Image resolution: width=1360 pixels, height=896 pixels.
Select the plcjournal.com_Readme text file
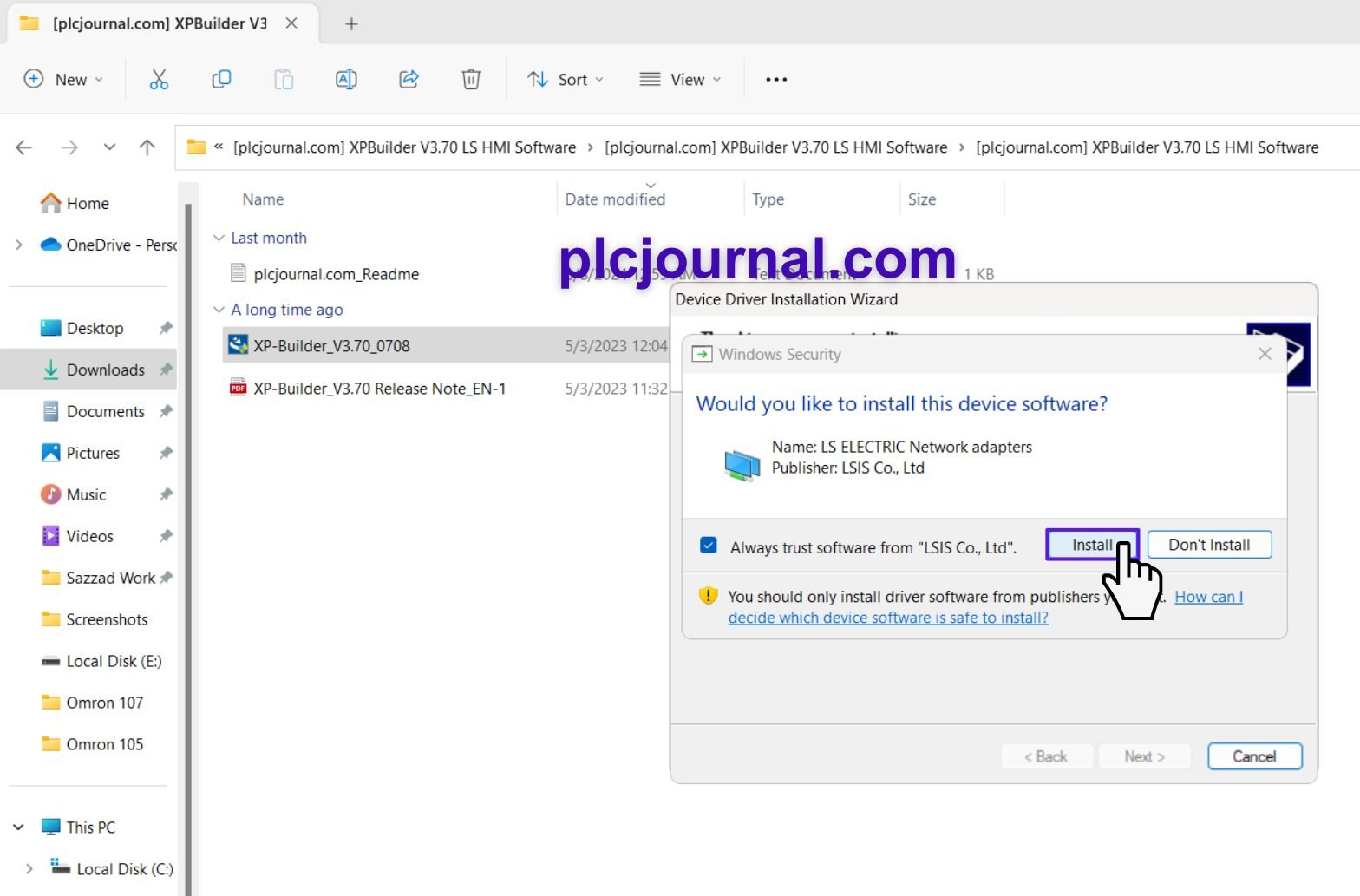(336, 274)
